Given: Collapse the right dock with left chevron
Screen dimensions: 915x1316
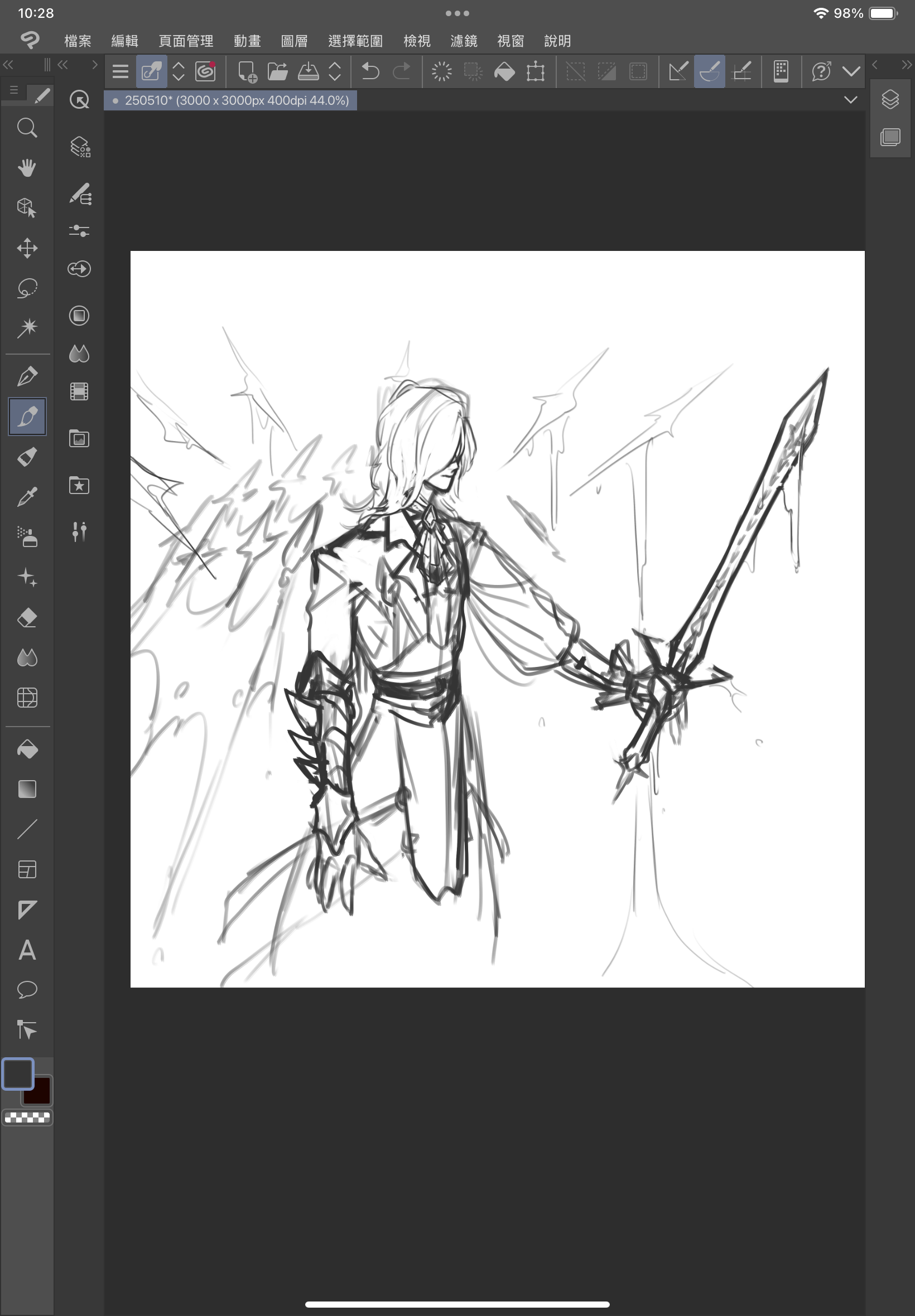Looking at the screenshot, I should (x=875, y=65).
